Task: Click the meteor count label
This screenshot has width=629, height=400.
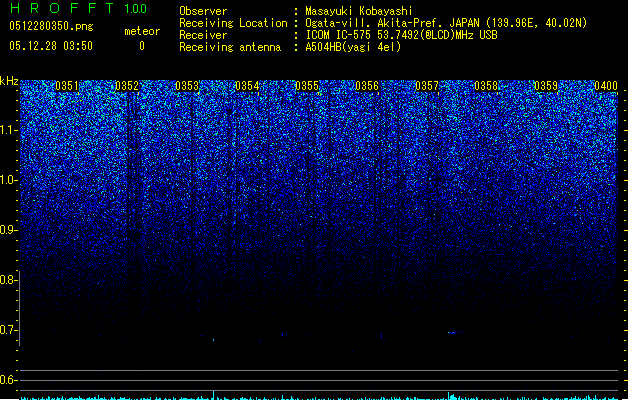Action: point(142,31)
